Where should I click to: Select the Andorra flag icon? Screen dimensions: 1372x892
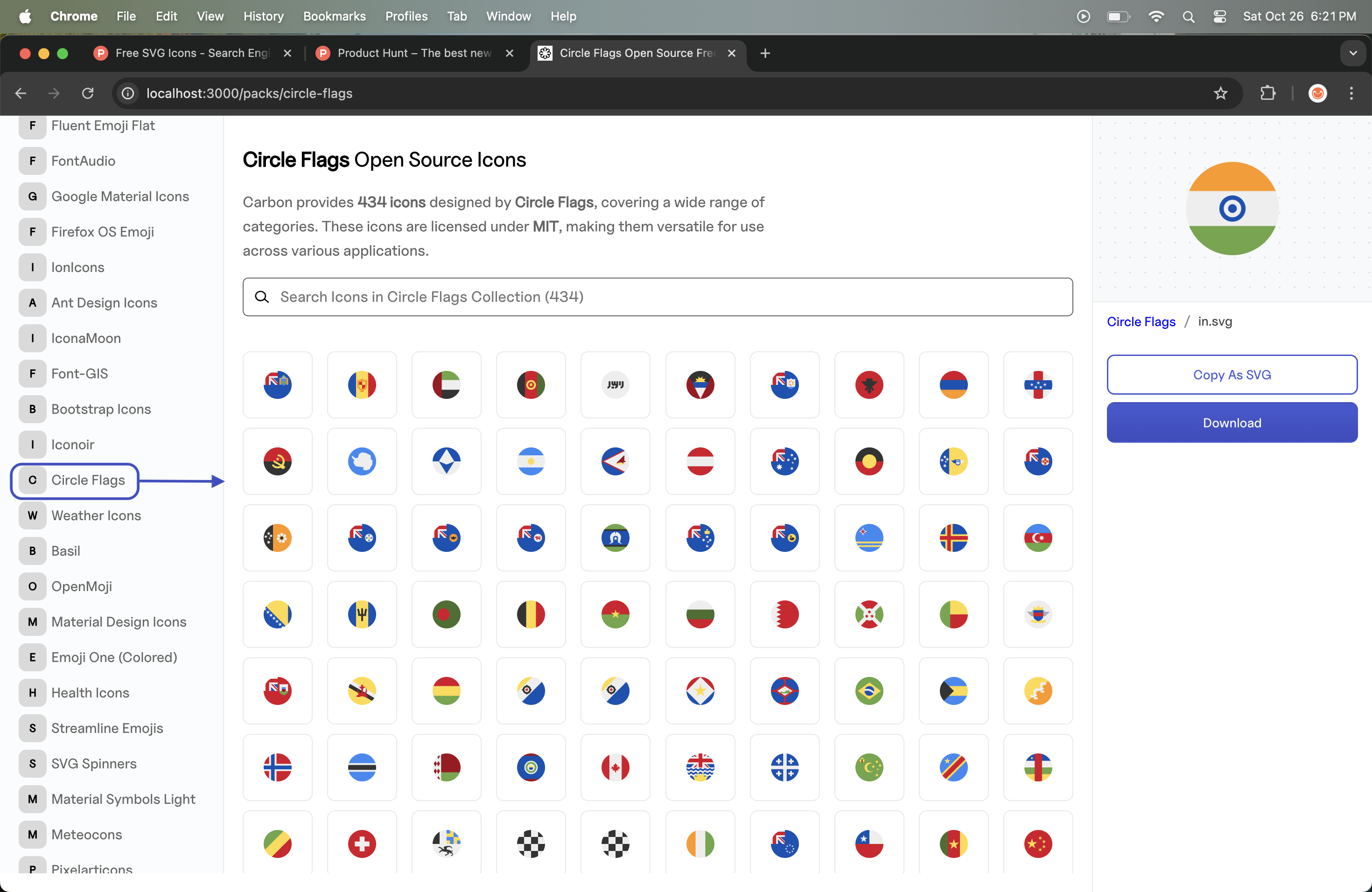coord(362,384)
